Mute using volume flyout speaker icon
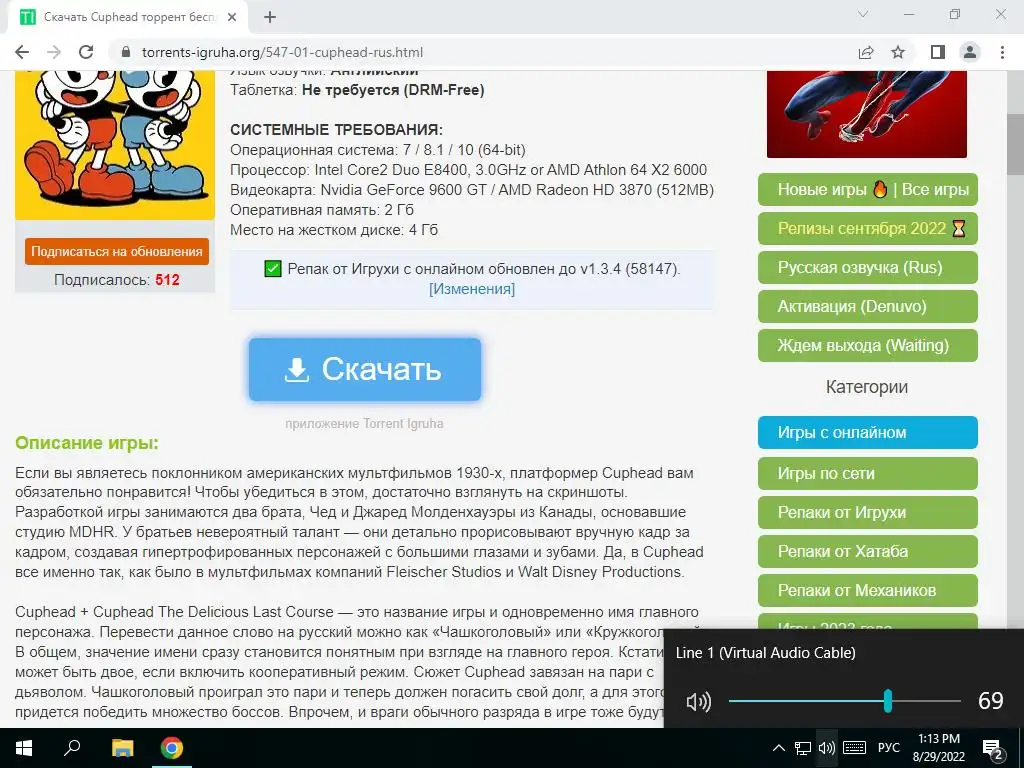The width and height of the screenshot is (1024, 768). (x=698, y=702)
